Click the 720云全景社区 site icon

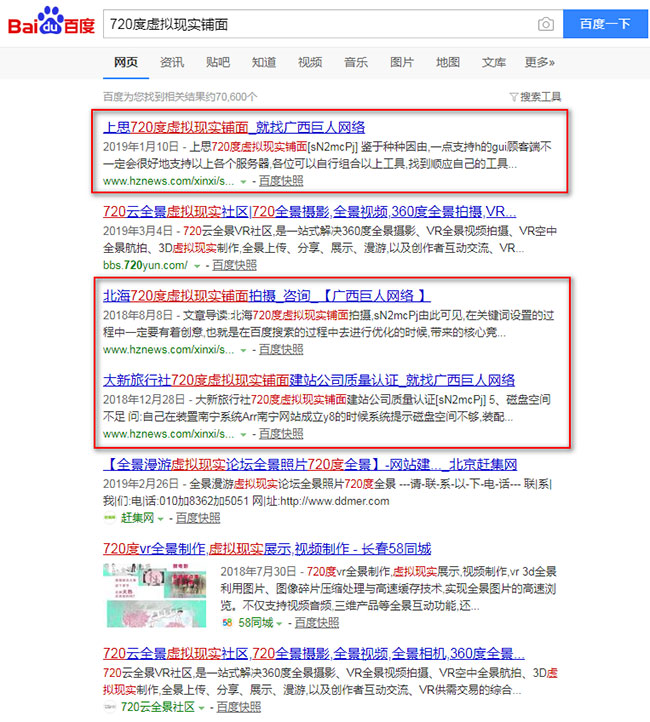[x=109, y=707]
